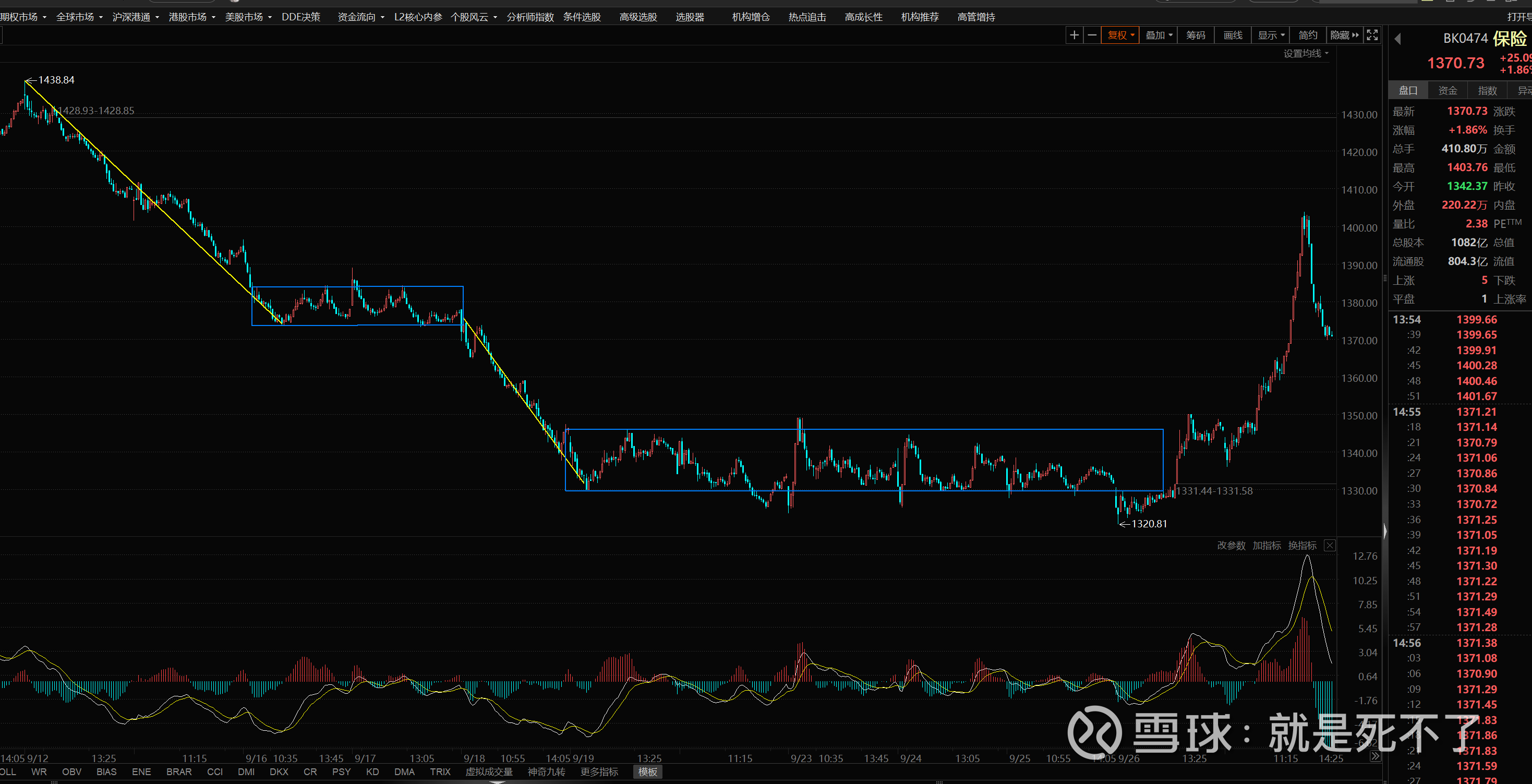Toggle the 简约 simple view mode
Image resolution: width=1532 pixels, height=784 pixels.
(1308, 35)
